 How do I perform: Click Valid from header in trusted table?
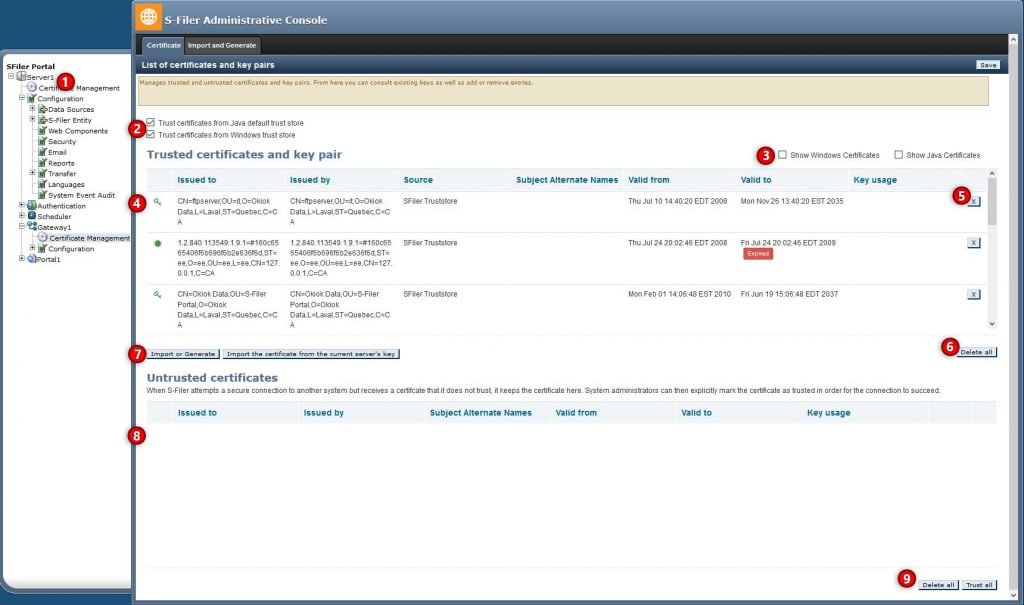(x=648, y=180)
